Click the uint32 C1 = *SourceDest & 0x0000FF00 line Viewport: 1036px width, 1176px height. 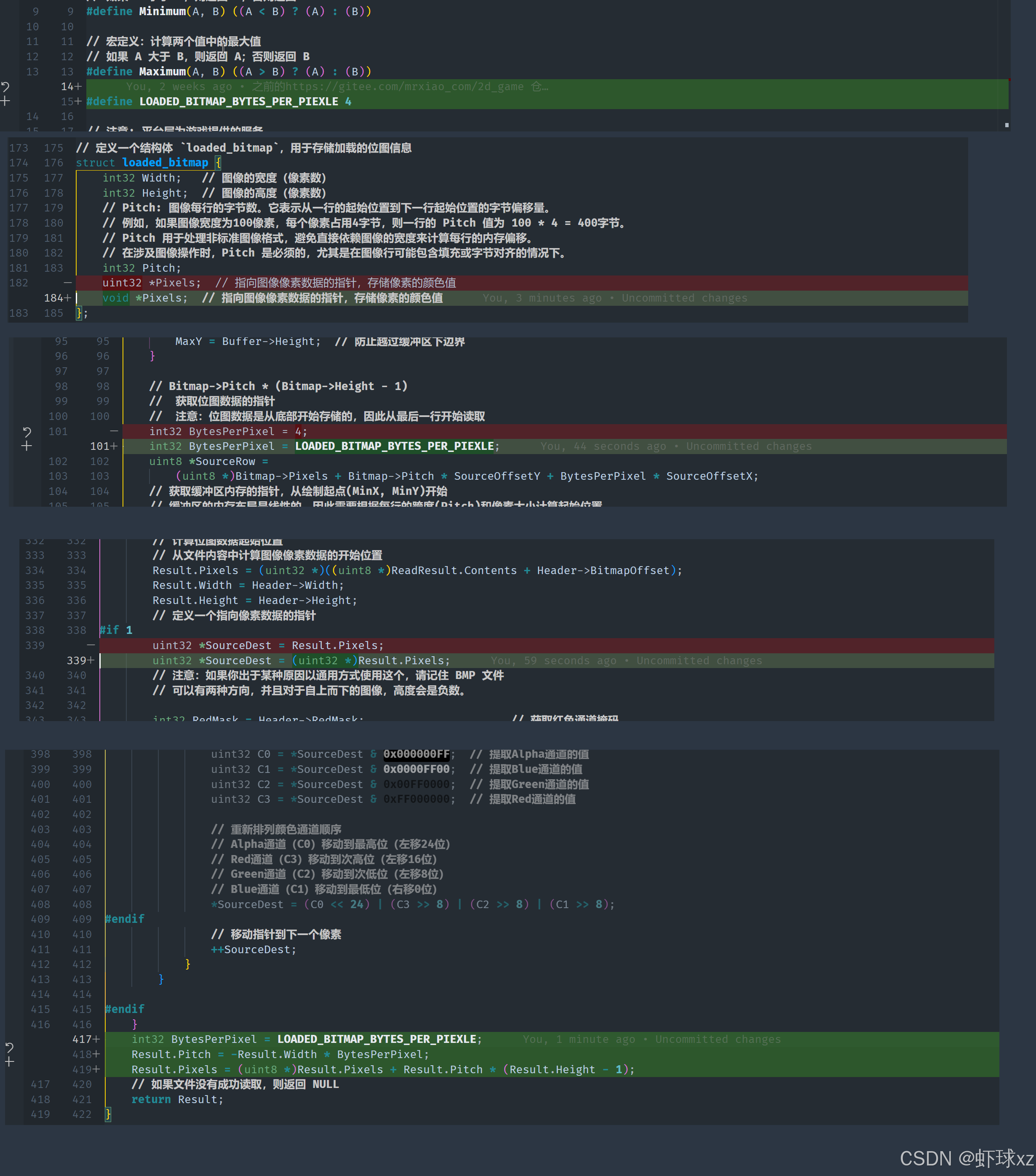point(333,769)
